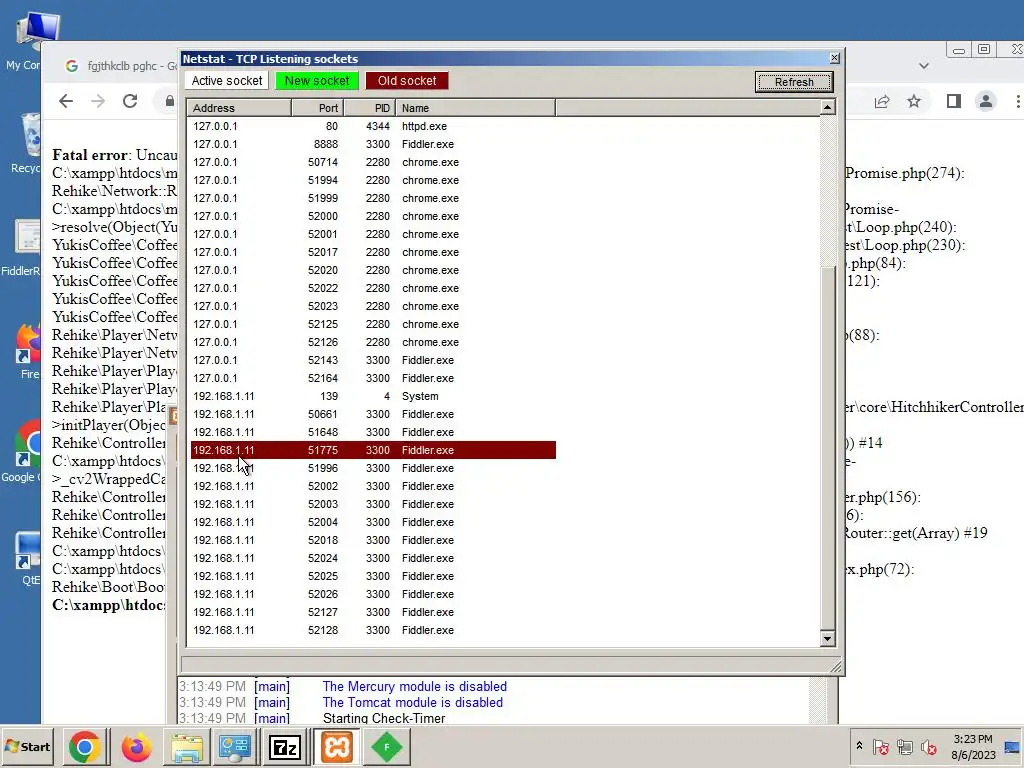Go back in the Chrome window
The width and height of the screenshot is (1024, 768).
pos(66,101)
